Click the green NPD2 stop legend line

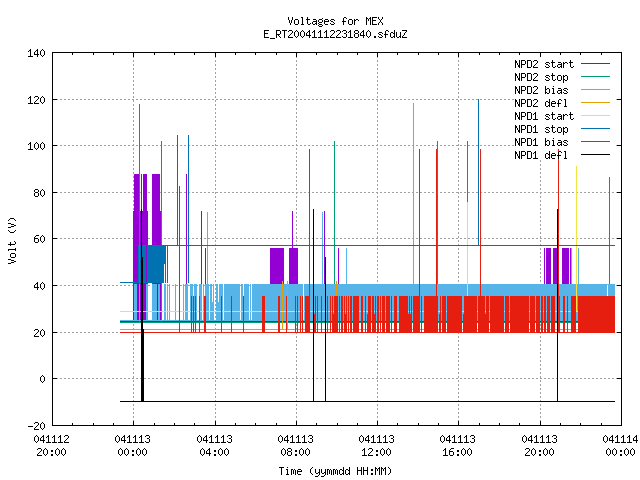click(x=596, y=77)
